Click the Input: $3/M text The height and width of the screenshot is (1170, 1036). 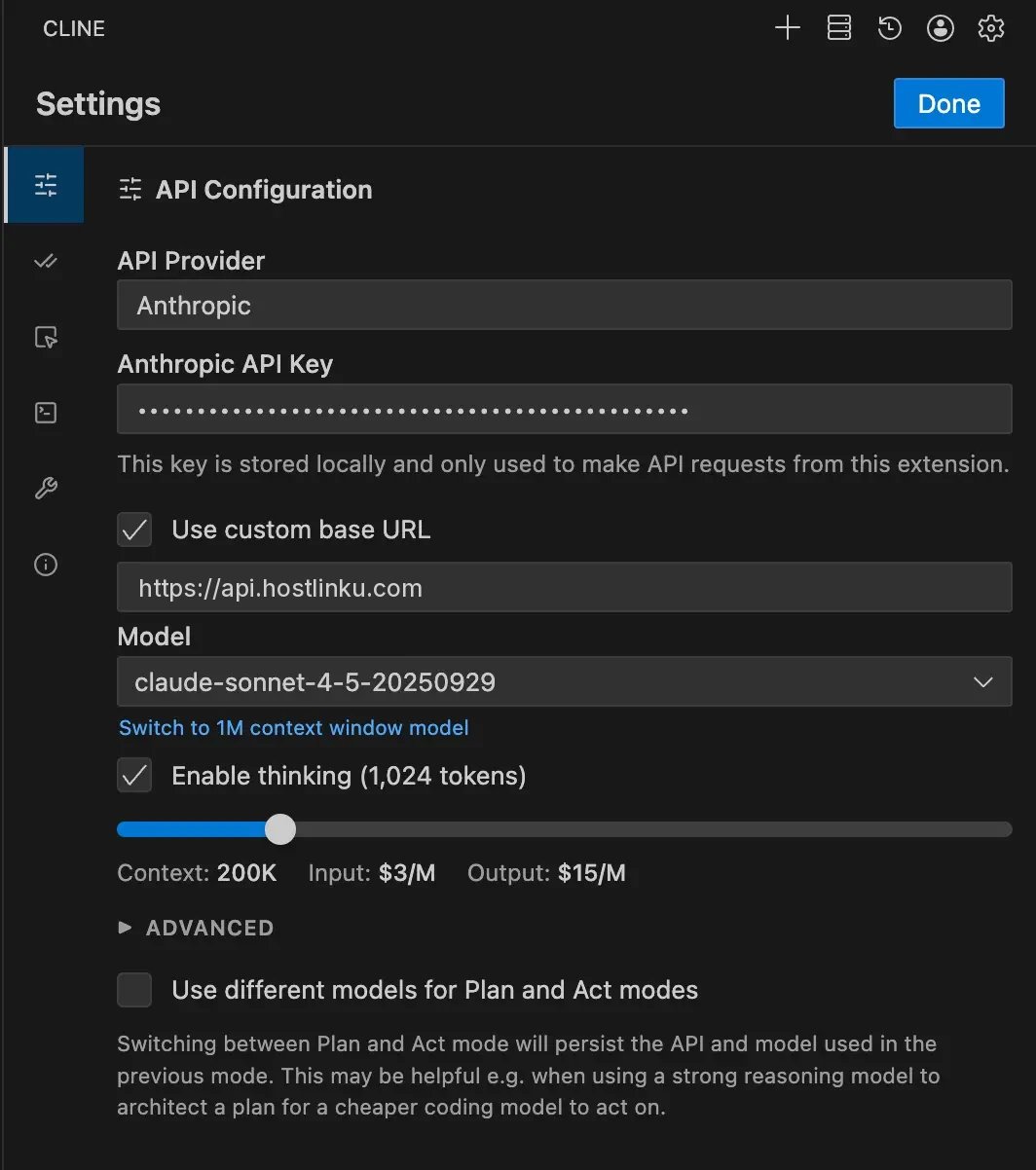[x=372, y=873]
